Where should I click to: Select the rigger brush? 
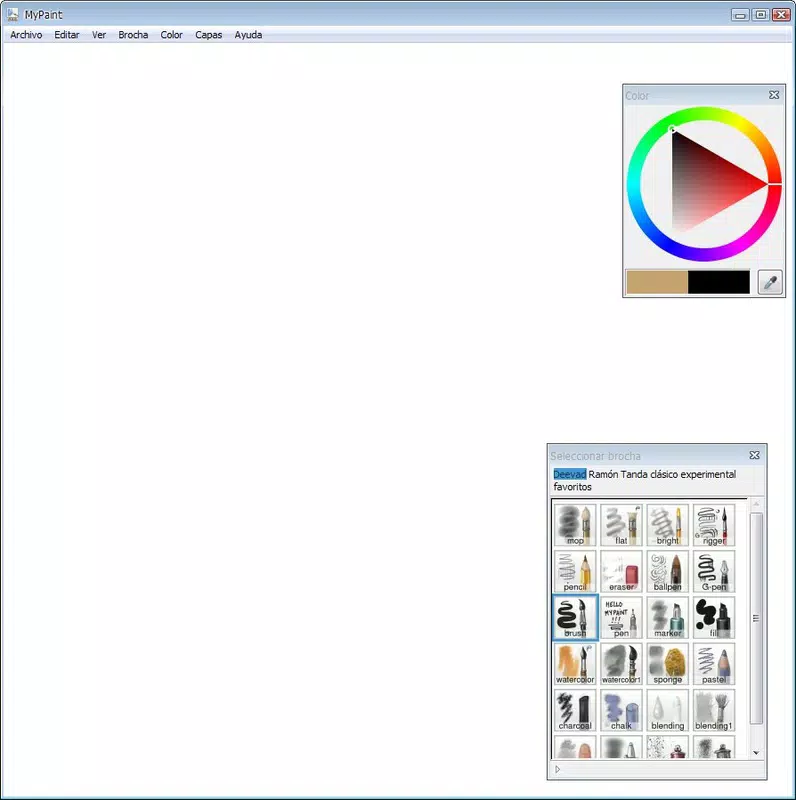click(714, 525)
